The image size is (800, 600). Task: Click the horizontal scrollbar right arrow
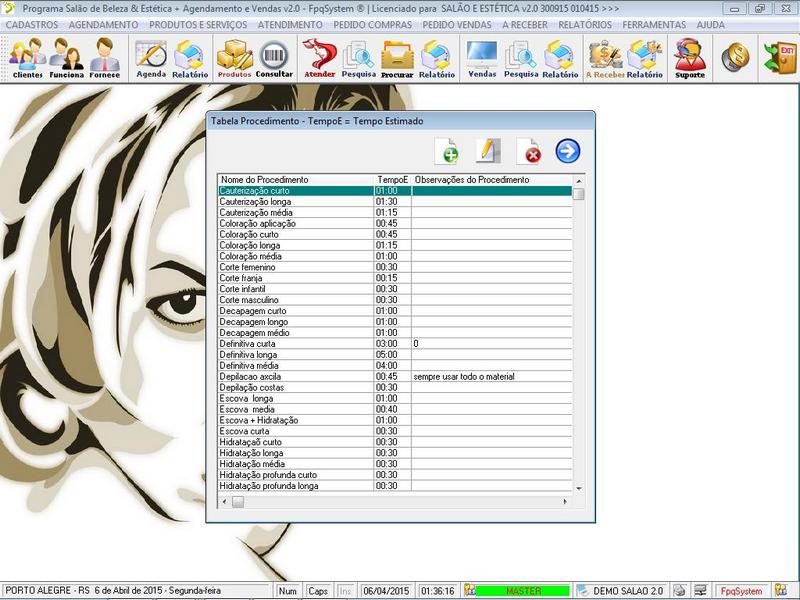point(565,502)
